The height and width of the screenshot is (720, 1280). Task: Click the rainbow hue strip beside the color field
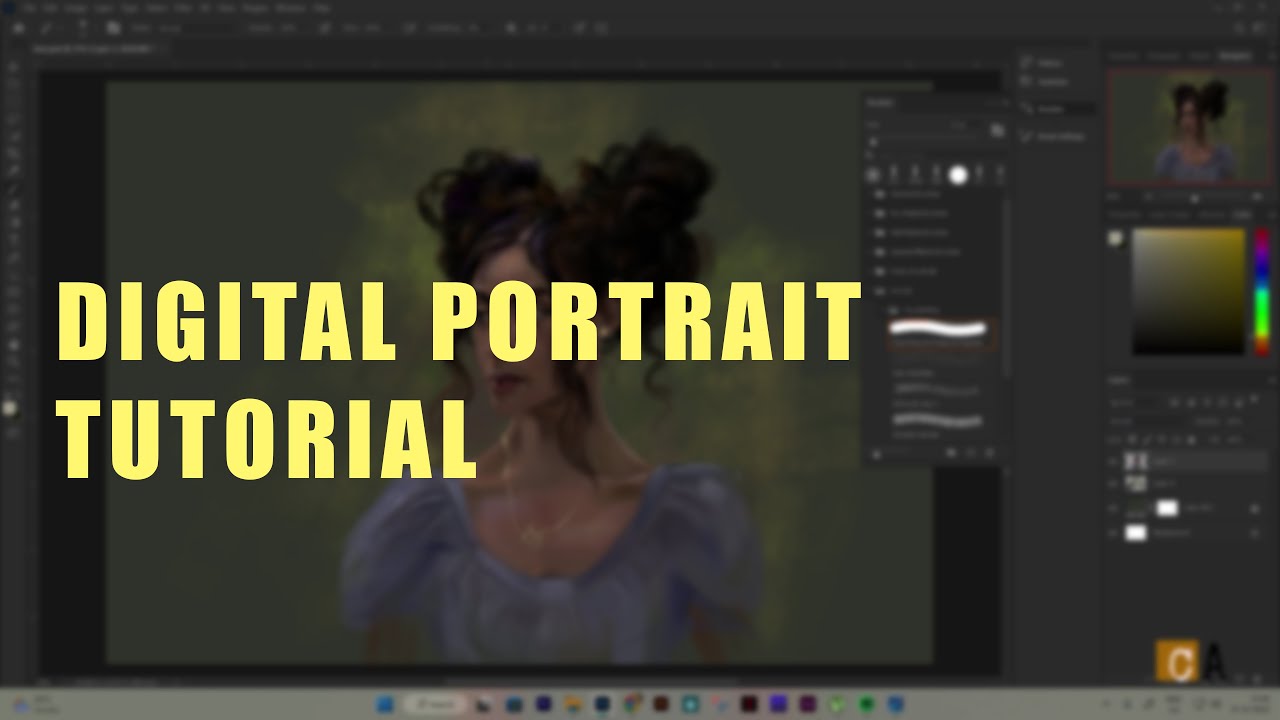1262,291
